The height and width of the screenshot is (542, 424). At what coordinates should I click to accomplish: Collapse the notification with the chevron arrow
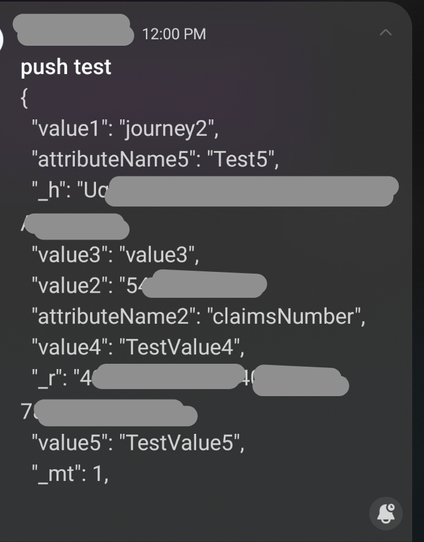click(x=386, y=33)
